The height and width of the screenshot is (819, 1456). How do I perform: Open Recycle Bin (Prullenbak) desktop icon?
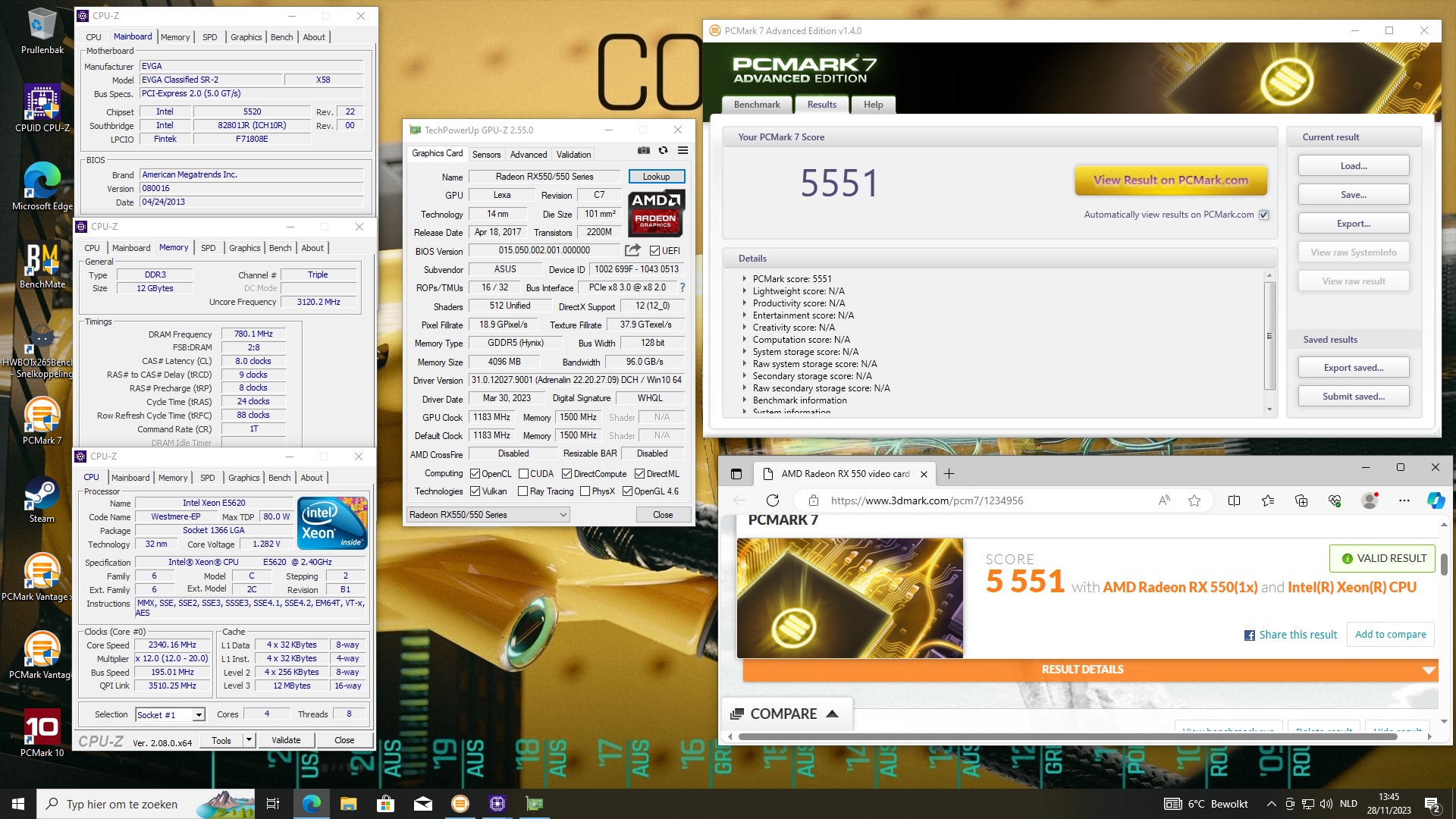[x=42, y=32]
